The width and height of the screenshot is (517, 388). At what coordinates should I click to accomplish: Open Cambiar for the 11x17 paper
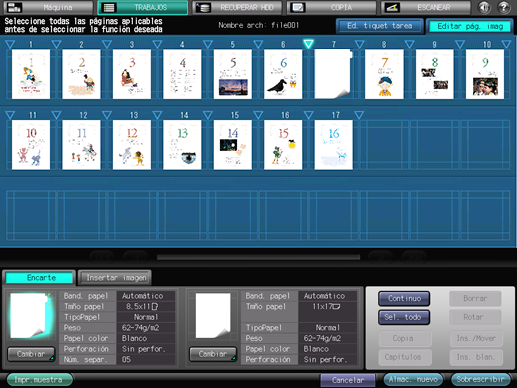(x=213, y=354)
